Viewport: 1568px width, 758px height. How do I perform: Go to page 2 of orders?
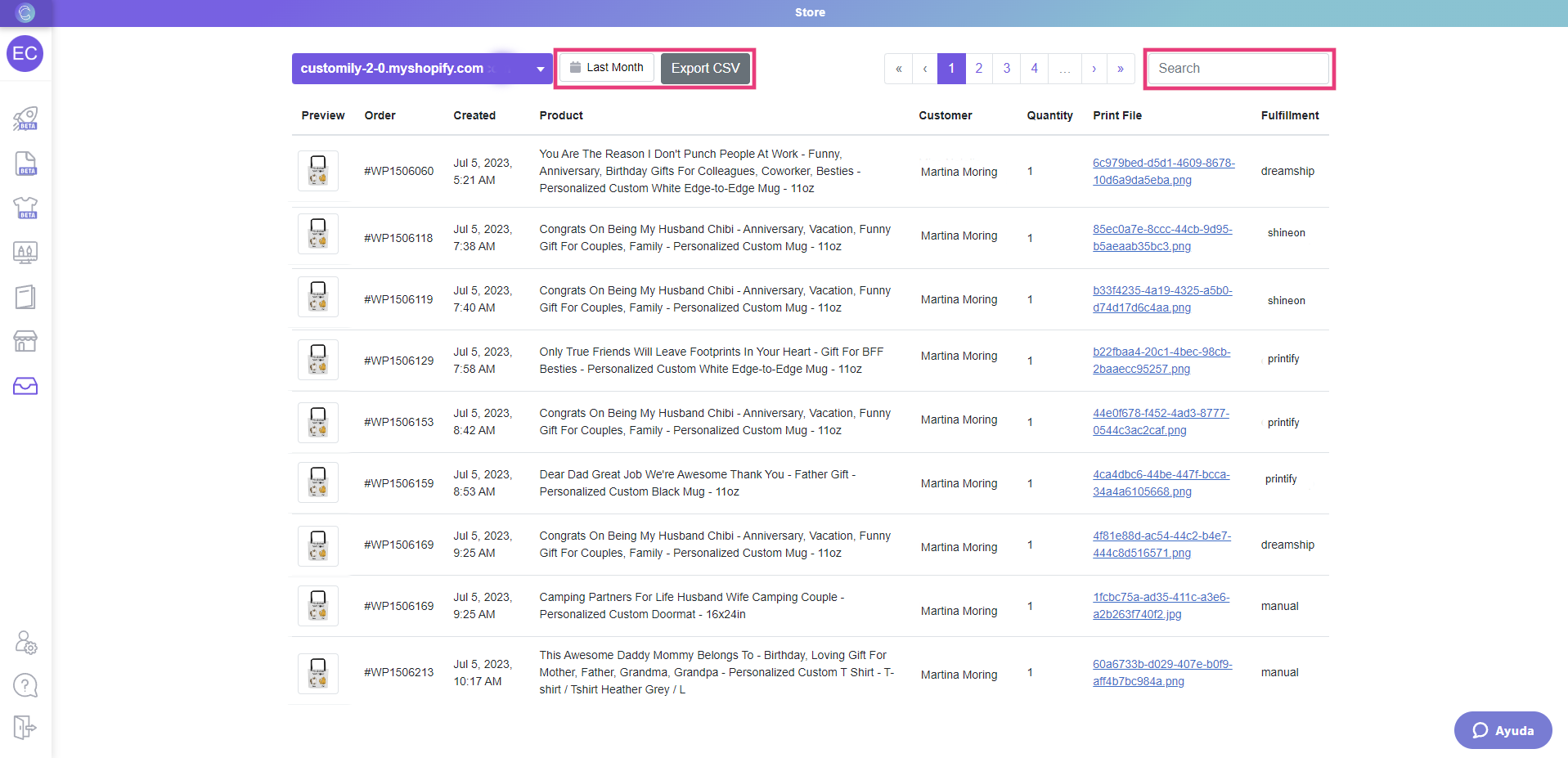(x=978, y=69)
